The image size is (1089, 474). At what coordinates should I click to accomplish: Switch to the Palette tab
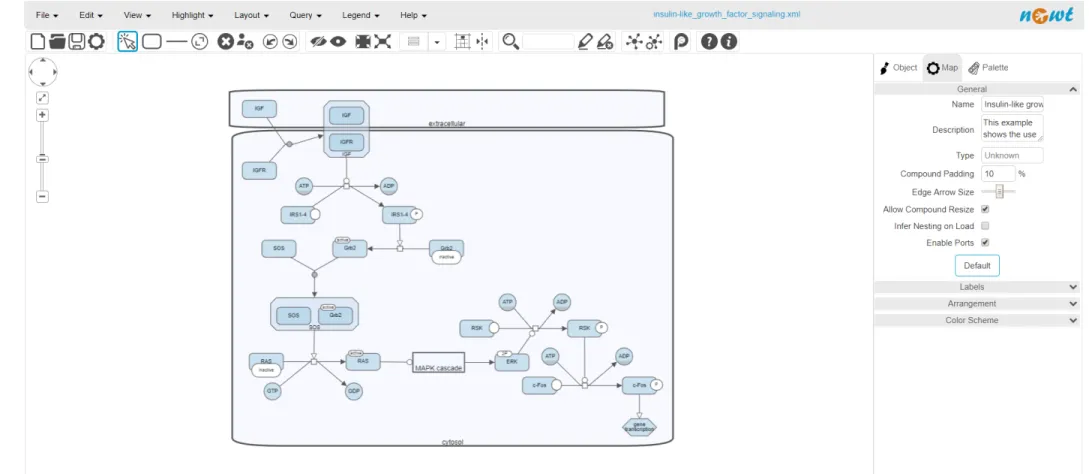click(988, 67)
